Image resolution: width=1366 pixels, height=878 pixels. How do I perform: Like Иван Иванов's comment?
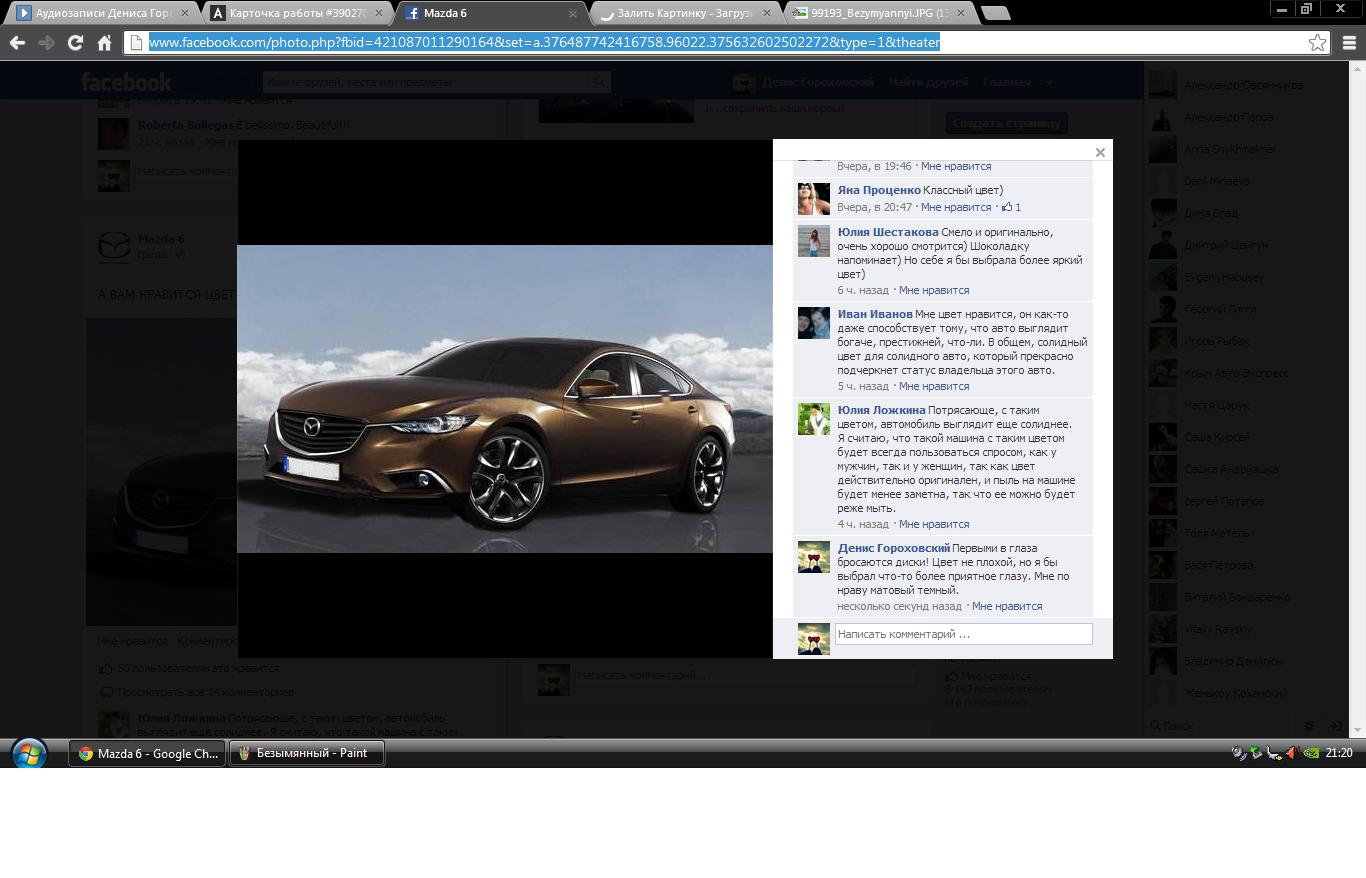934,386
